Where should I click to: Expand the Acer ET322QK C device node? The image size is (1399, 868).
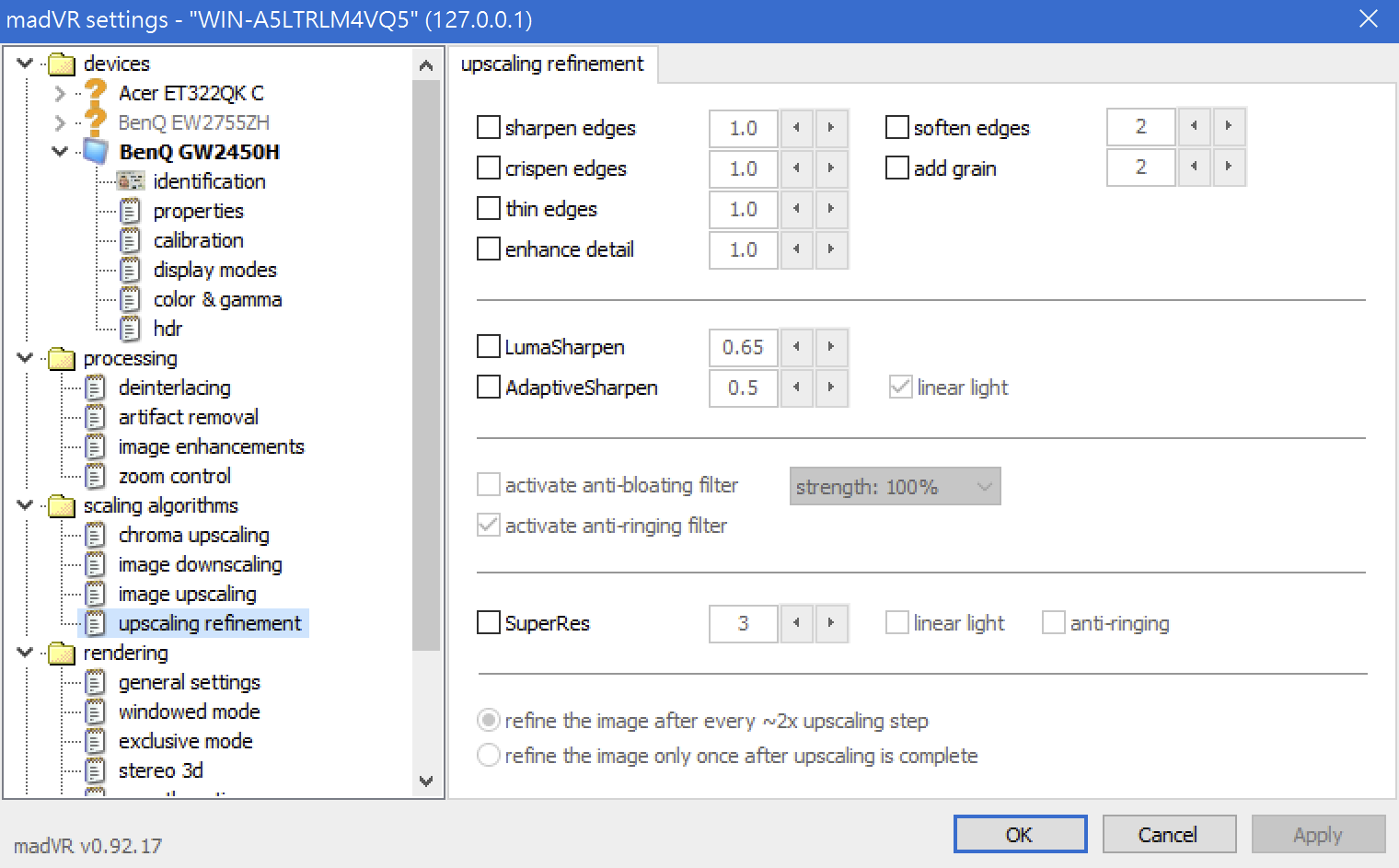coord(60,93)
